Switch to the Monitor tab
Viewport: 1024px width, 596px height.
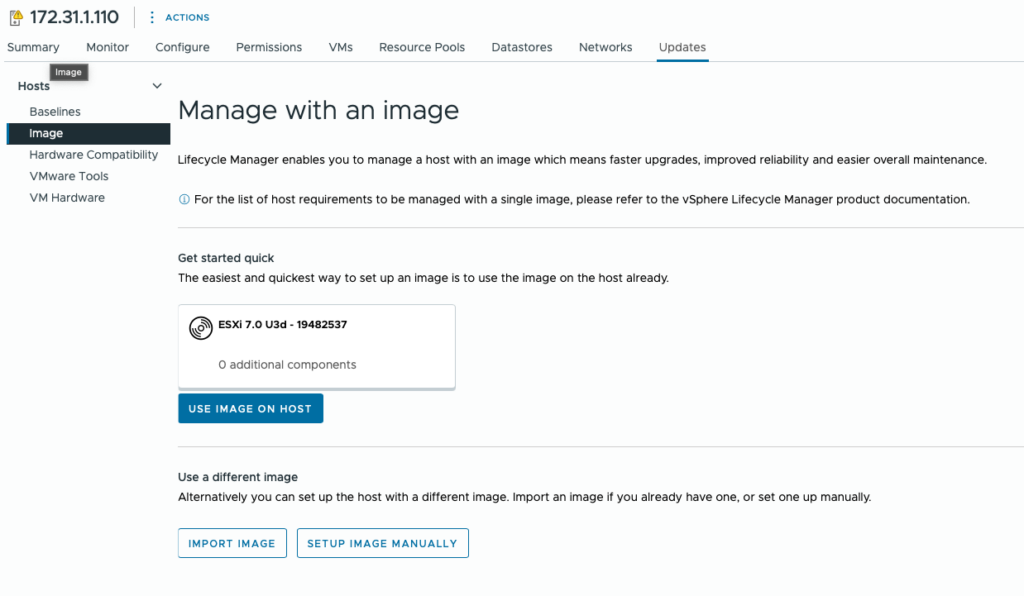108,47
